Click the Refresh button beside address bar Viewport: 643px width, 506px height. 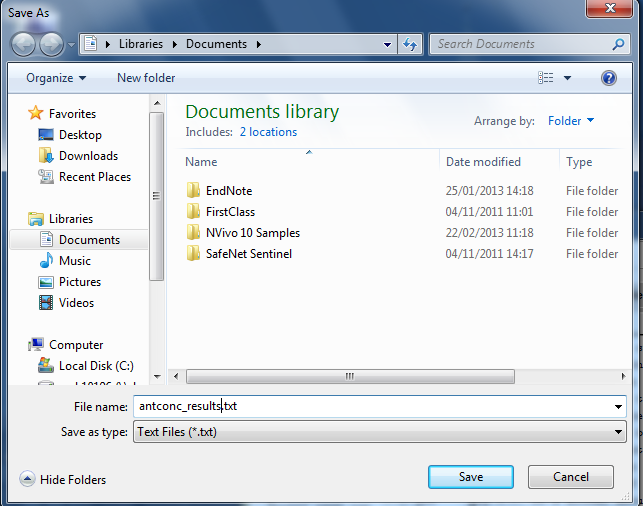coord(410,44)
